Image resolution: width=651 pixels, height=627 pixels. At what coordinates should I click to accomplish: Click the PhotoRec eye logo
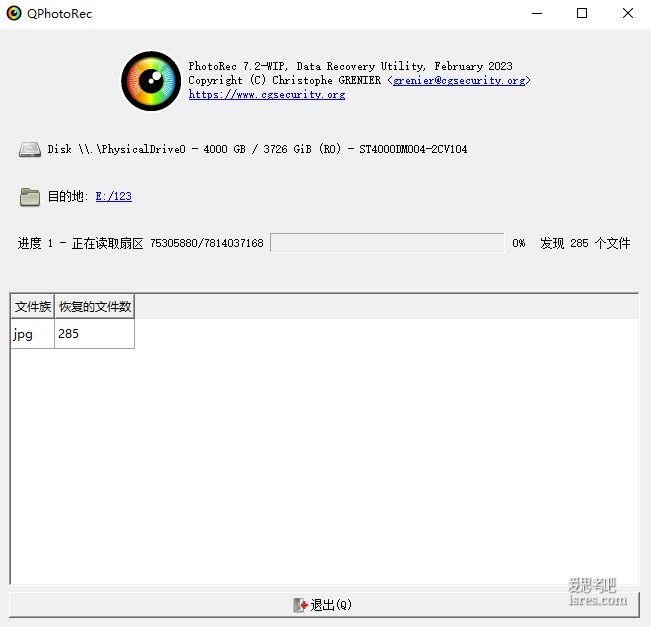(x=151, y=81)
